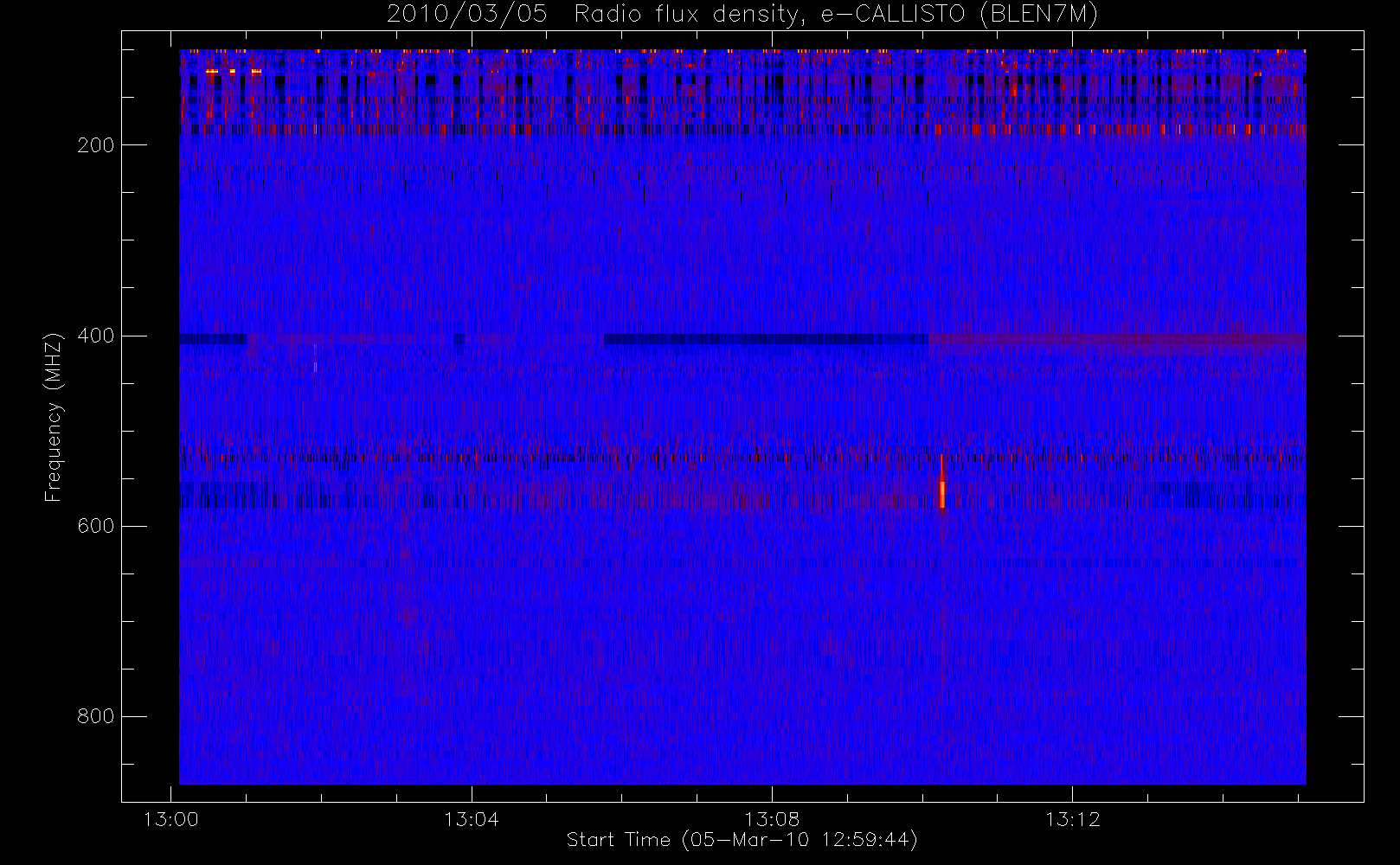This screenshot has width=1400, height=865.
Task: Click the 'Frequency (MHz)' y-axis label
Action: pyautogui.click(x=54, y=417)
